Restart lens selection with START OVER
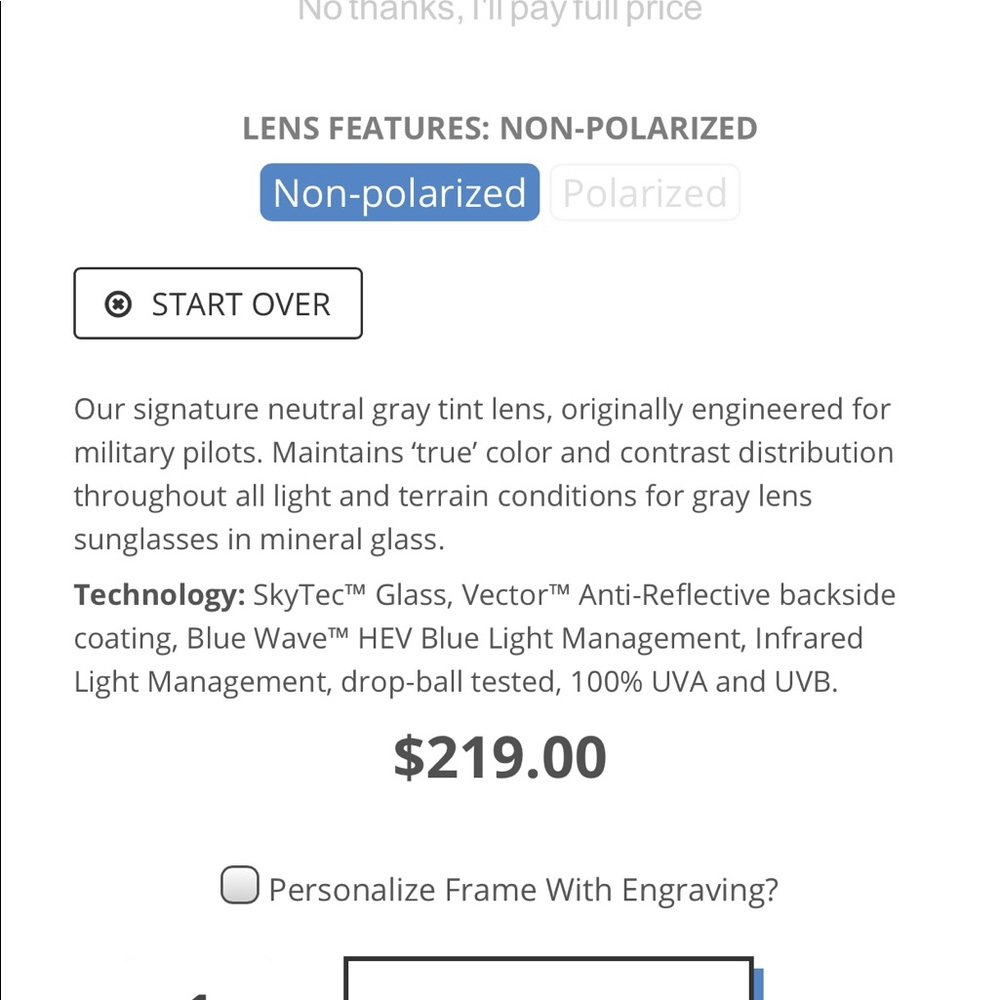Screen dimensions: 1000x1000 coord(217,303)
